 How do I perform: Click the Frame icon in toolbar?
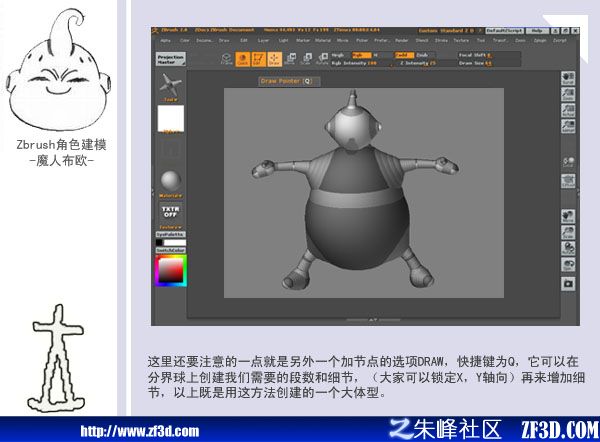[x=226, y=59]
